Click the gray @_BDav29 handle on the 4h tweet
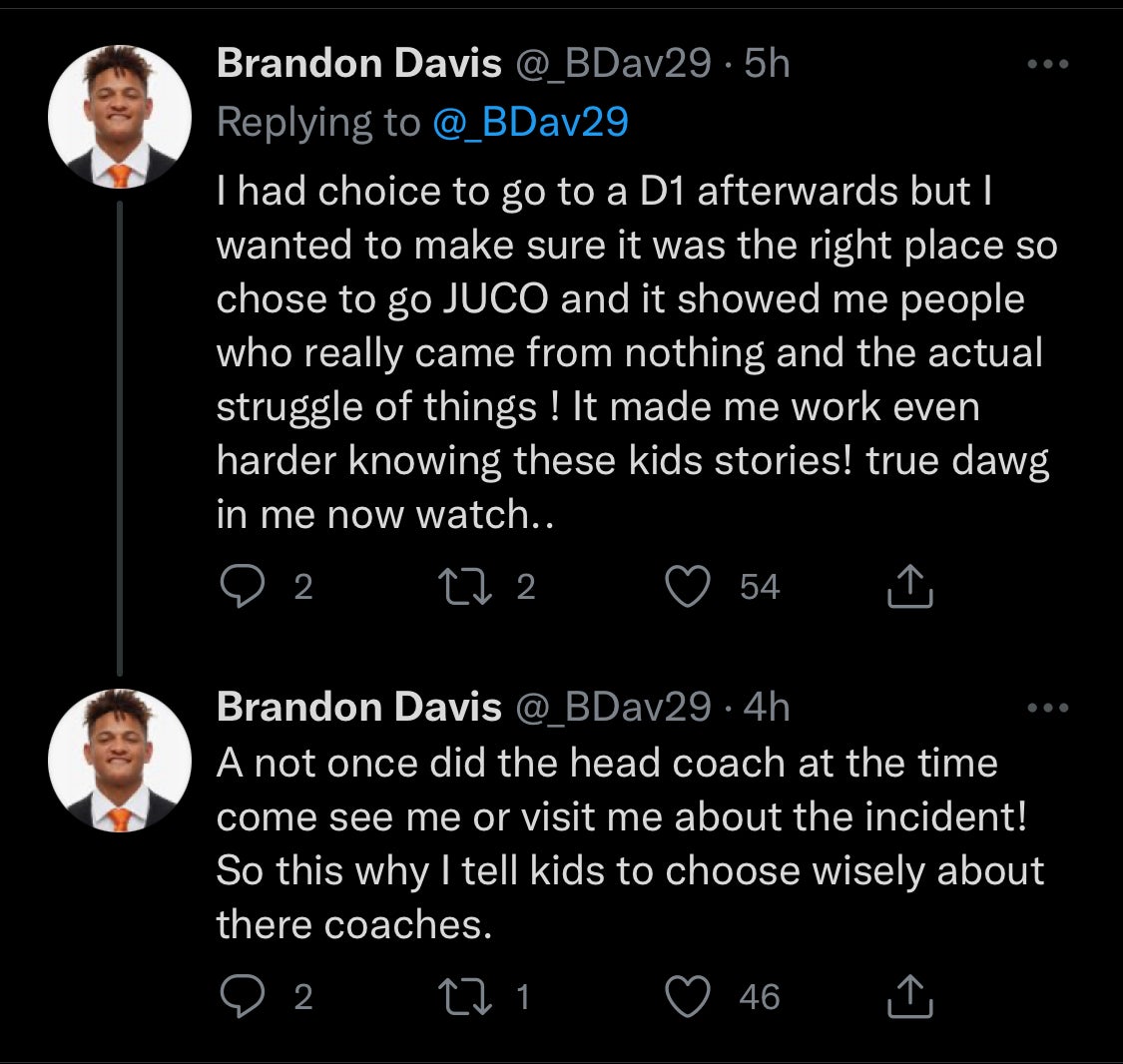The height and width of the screenshot is (1064, 1123). pos(613,707)
